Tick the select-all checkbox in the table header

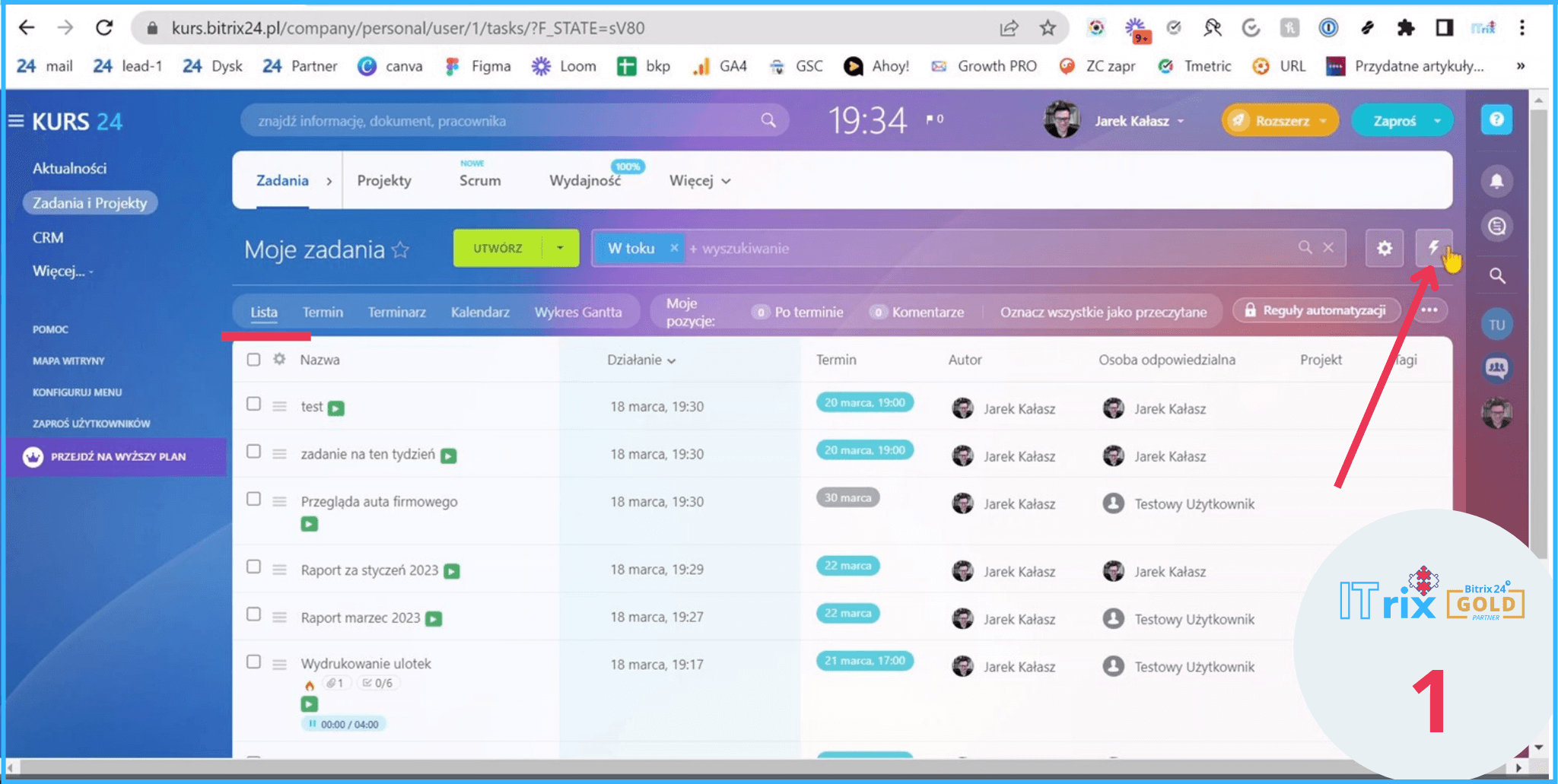254,360
